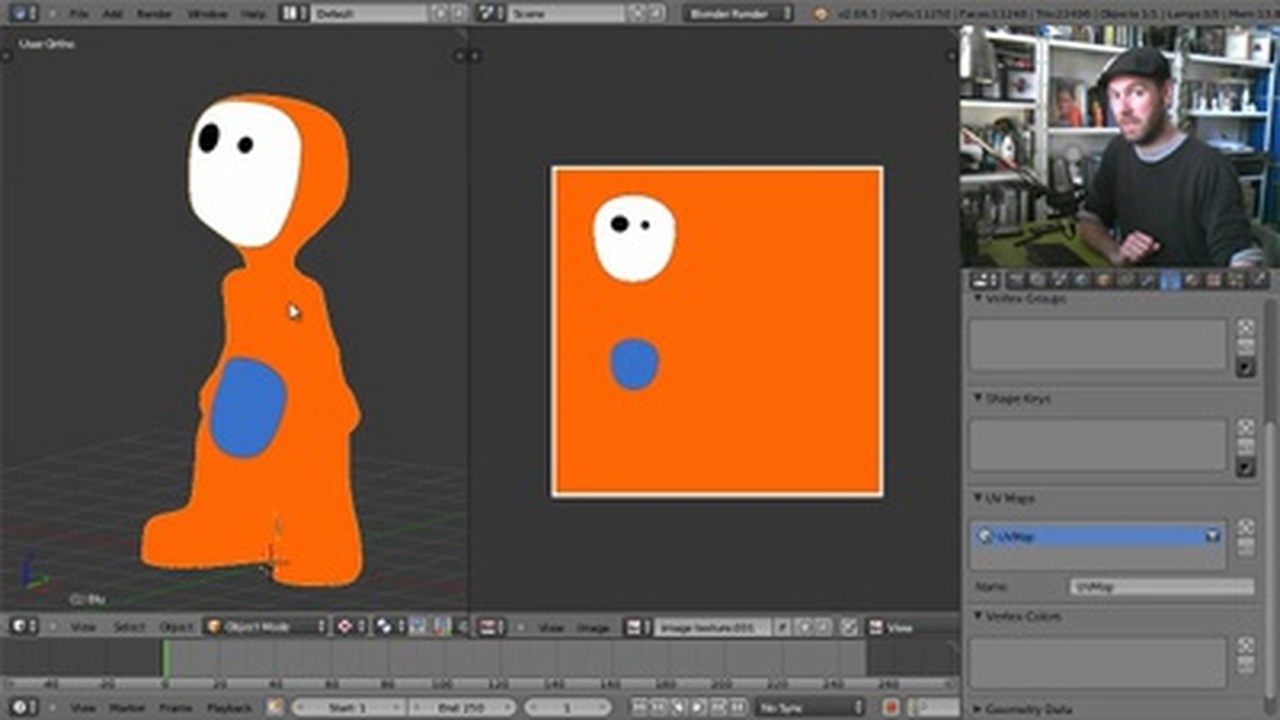
Task: Click the pivot point icon in viewport header
Action: coord(384,627)
